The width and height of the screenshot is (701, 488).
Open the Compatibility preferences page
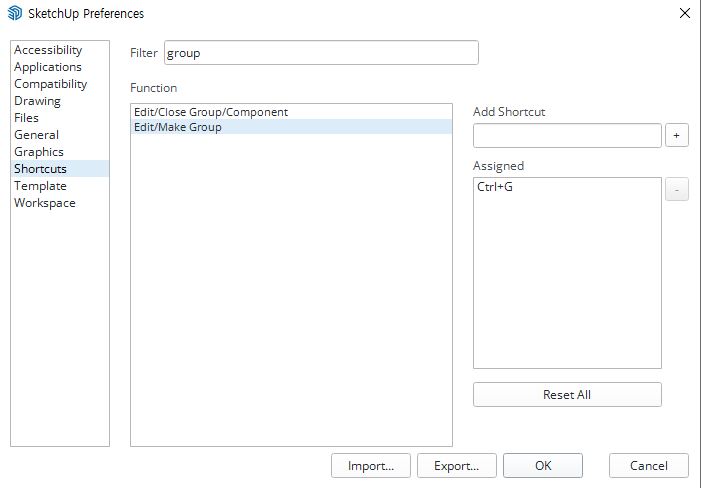pyautogui.click(x=59, y=84)
